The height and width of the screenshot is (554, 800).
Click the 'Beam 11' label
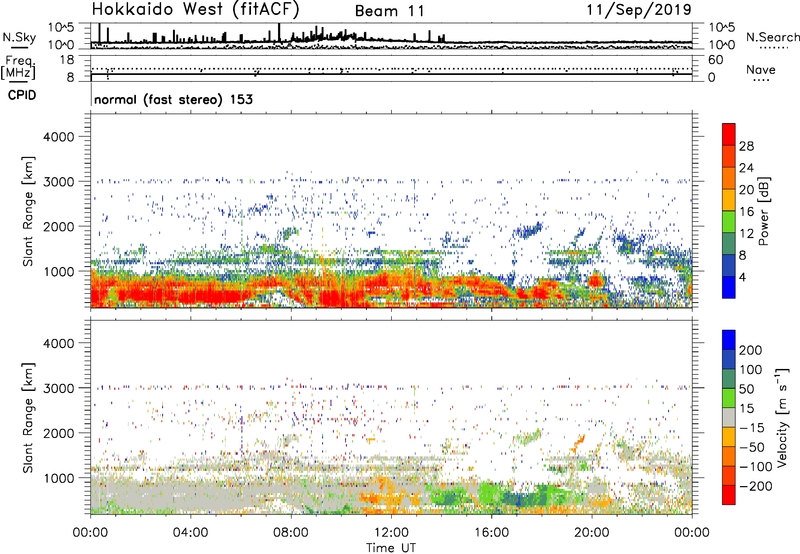point(389,11)
